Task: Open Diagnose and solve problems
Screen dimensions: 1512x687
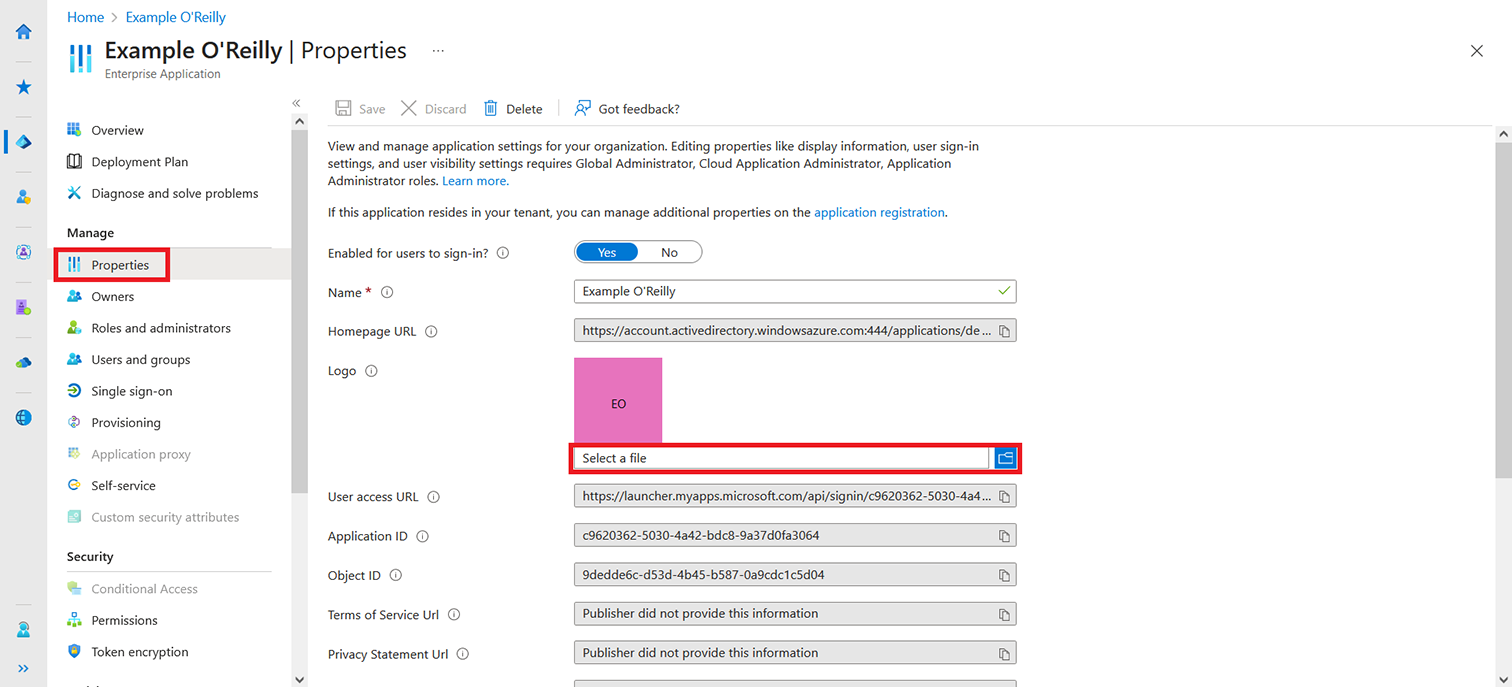Action: click(x=174, y=193)
